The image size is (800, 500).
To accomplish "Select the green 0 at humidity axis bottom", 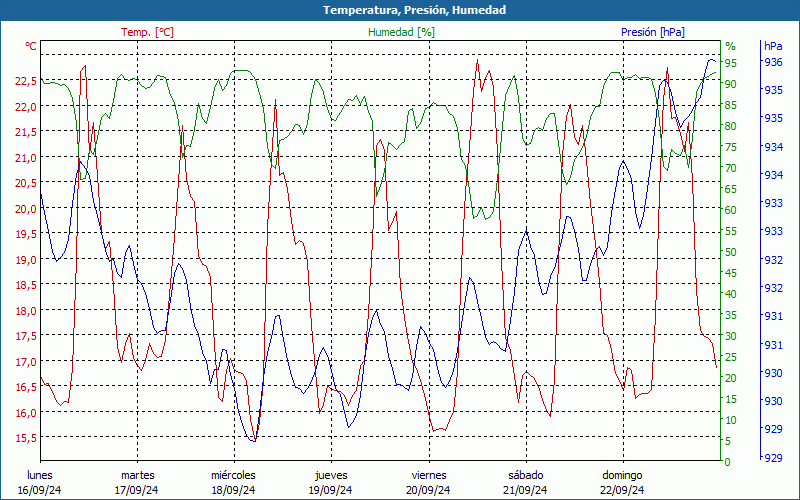I will pos(728,462).
